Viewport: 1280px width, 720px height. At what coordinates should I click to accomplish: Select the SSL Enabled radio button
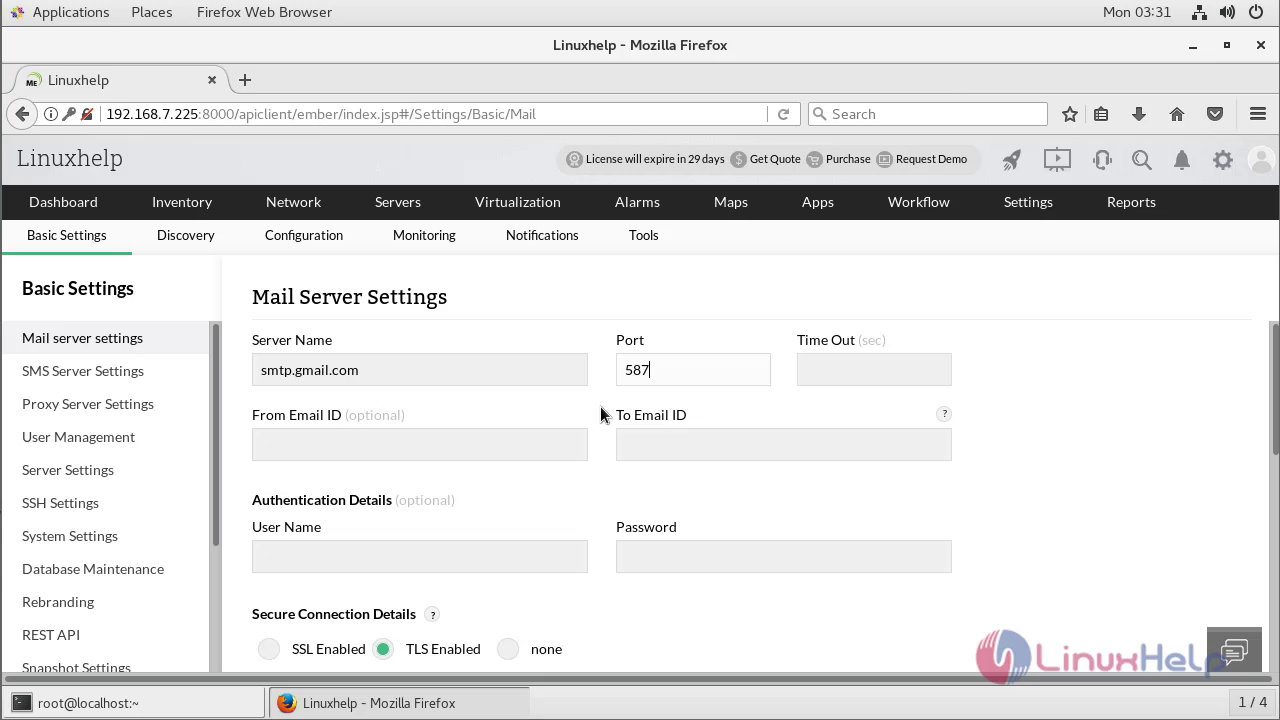click(269, 649)
